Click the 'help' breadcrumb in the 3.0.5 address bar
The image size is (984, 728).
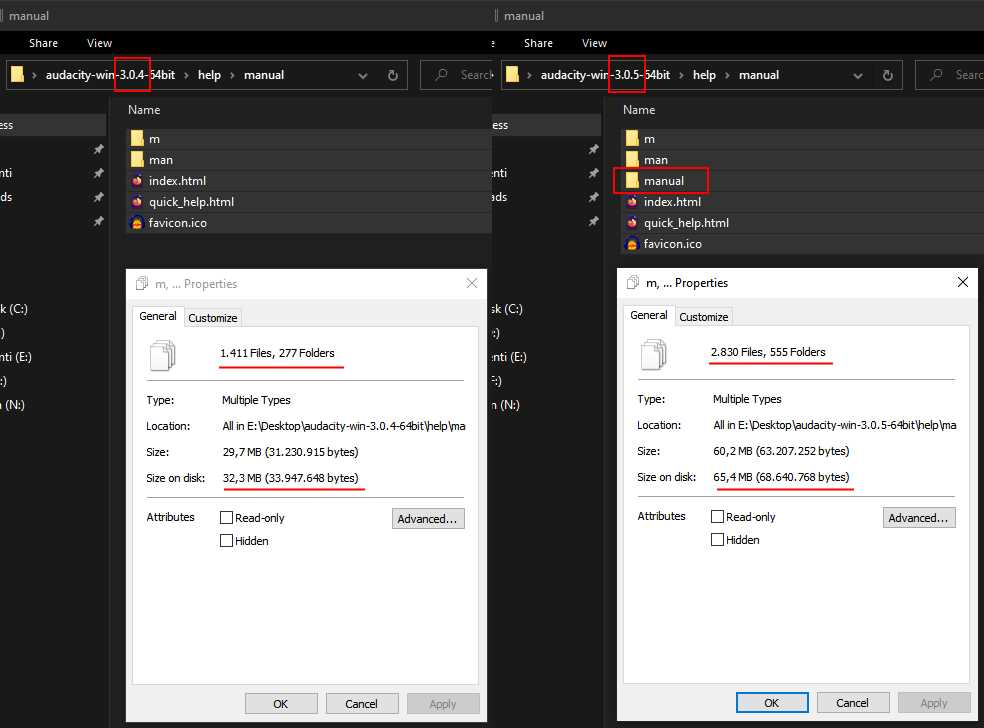coord(704,75)
